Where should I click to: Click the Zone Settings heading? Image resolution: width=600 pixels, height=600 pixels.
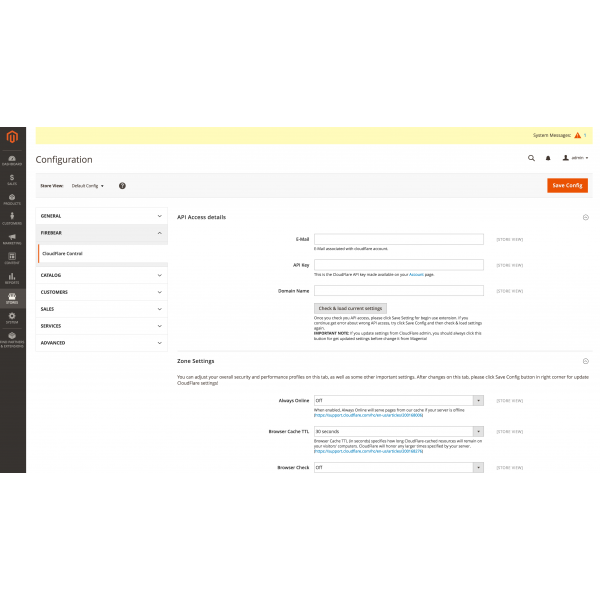tap(196, 361)
